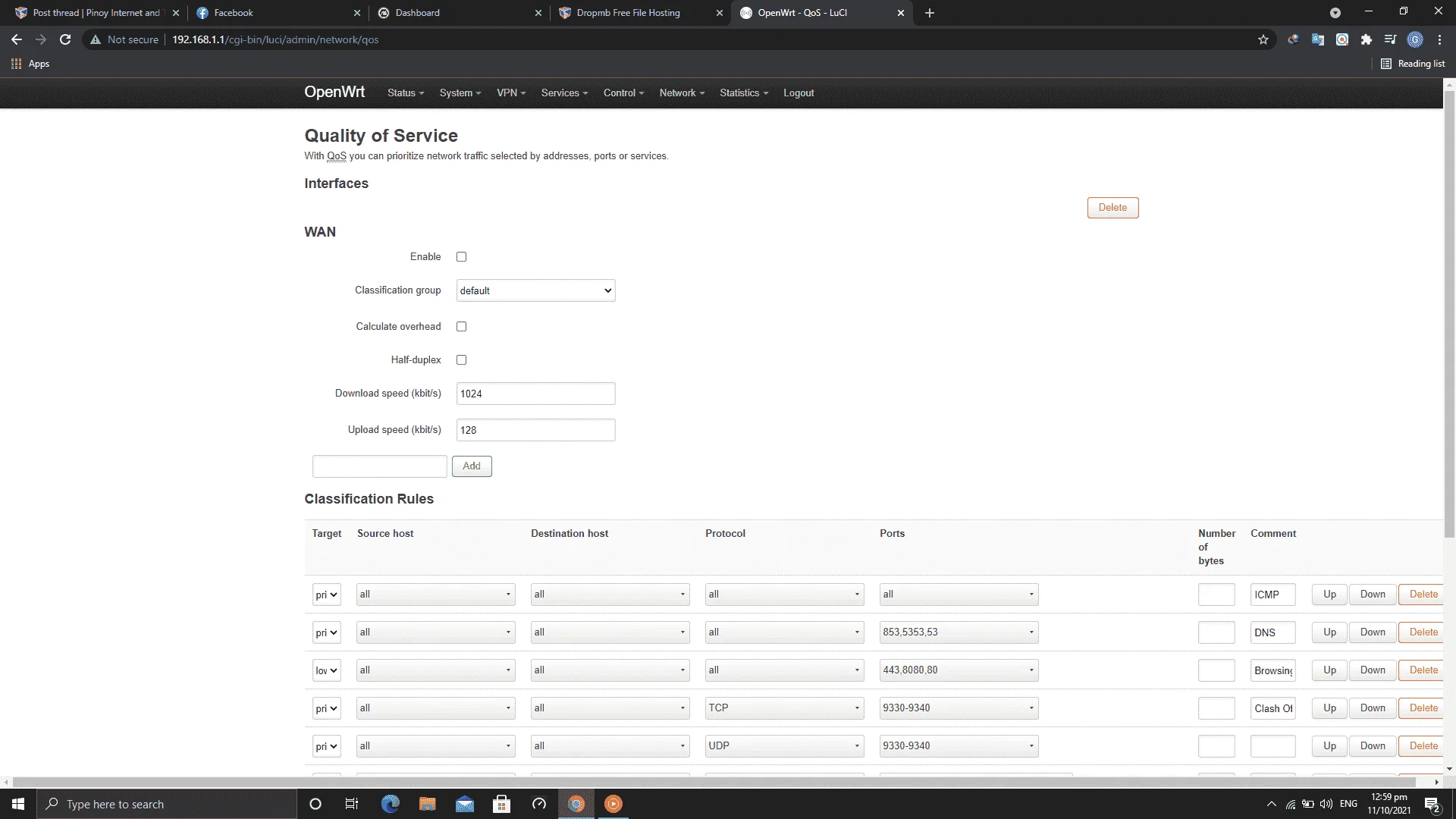
Task: Switch to the Facebook tab
Action: point(278,13)
